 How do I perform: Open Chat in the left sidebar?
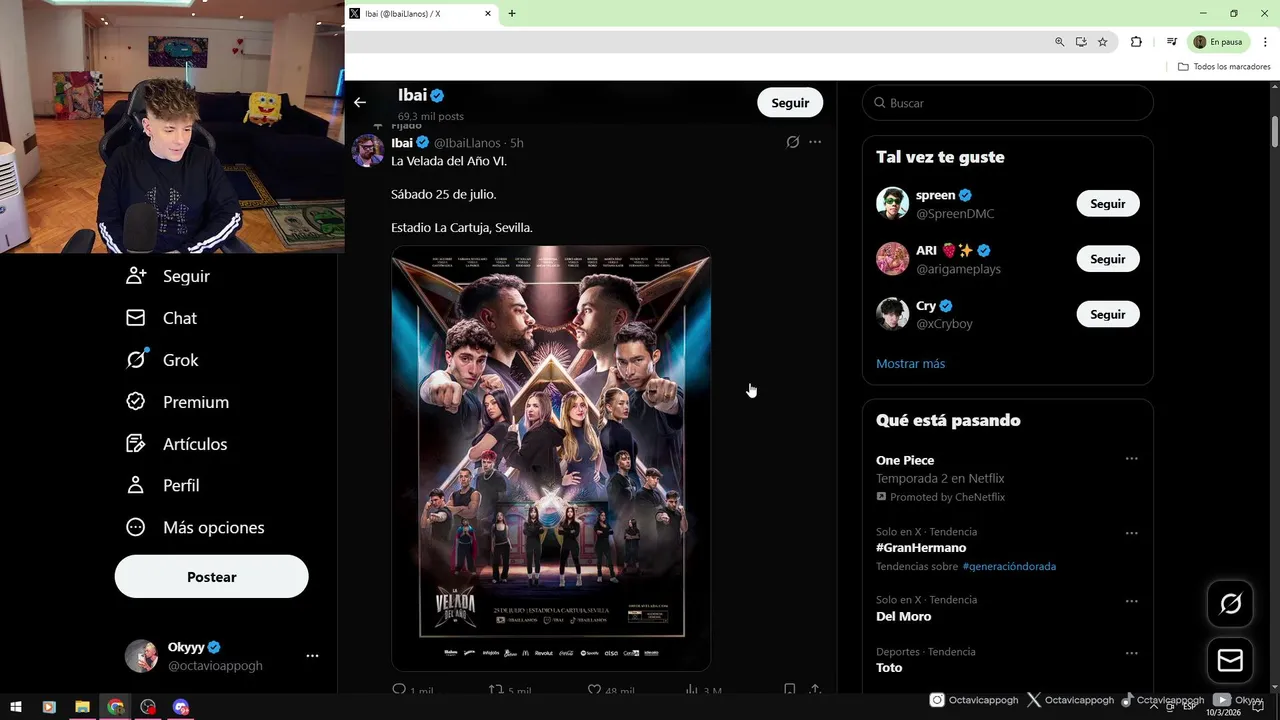tap(161, 318)
